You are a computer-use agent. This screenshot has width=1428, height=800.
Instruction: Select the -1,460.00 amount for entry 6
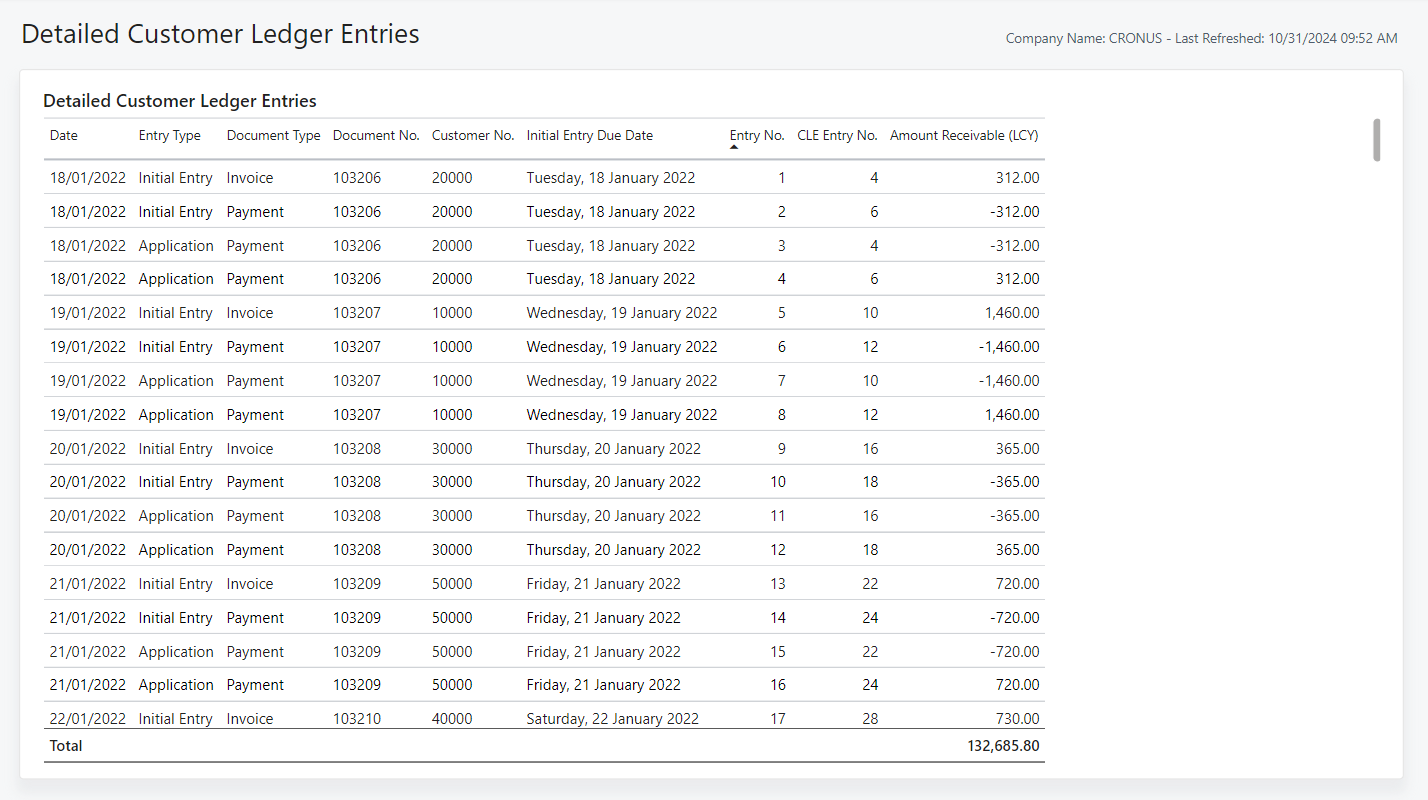[1008, 346]
